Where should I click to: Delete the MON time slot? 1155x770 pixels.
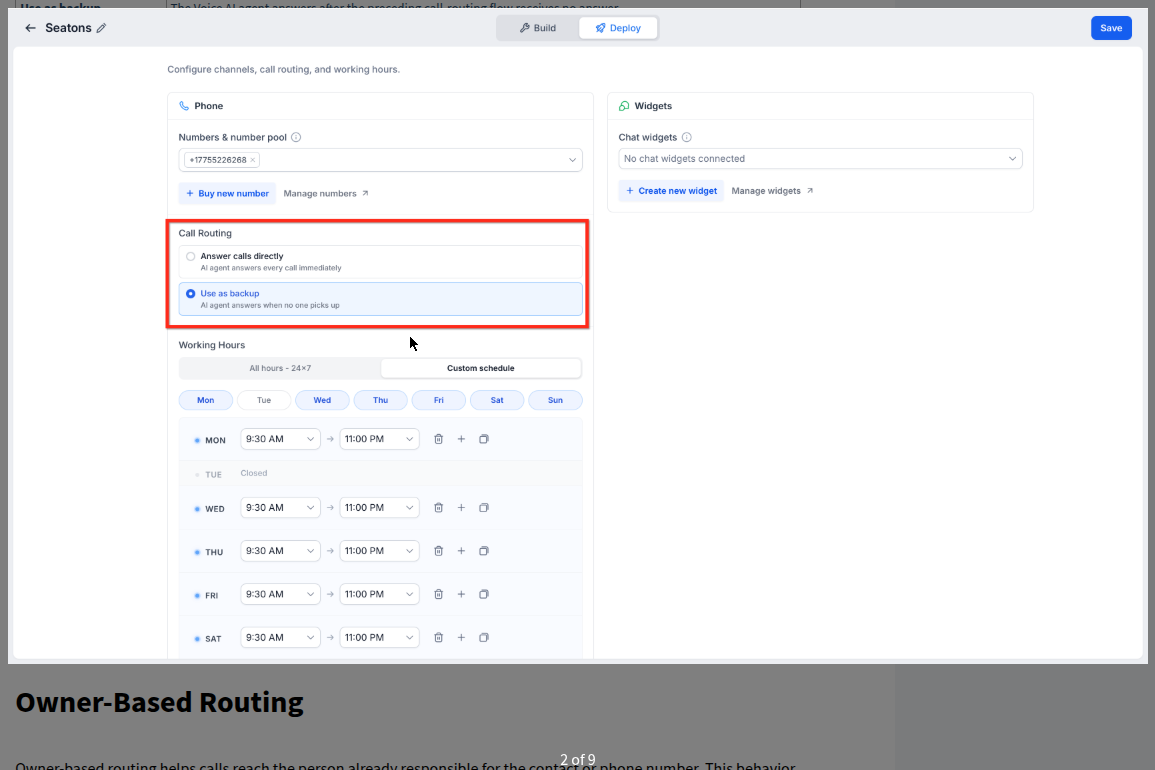438,439
